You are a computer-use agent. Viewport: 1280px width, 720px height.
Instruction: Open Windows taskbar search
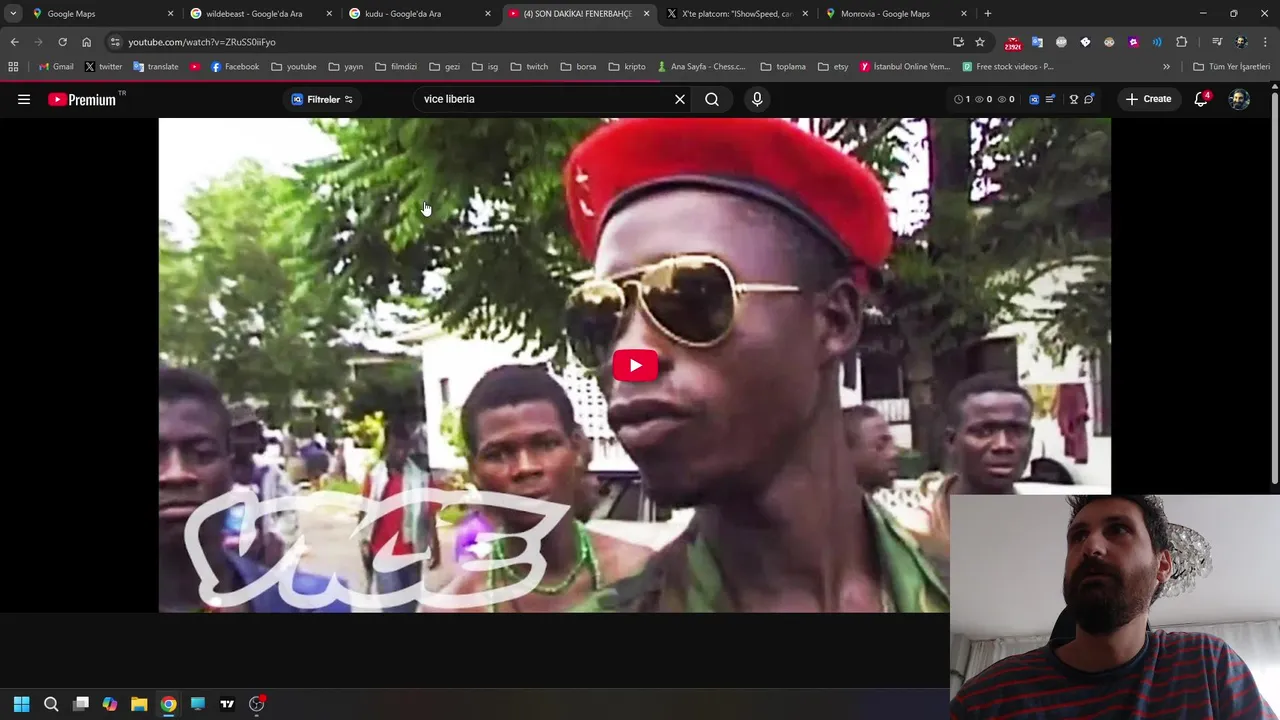pyautogui.click(x=51, y=704)
